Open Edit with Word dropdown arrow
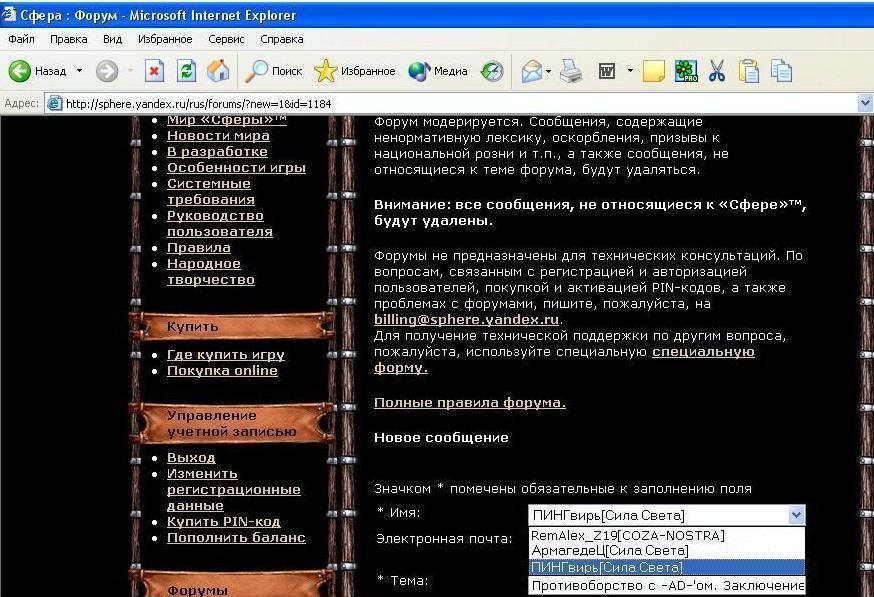This screenshot has width=874, height=597. [x=630, y=71]
